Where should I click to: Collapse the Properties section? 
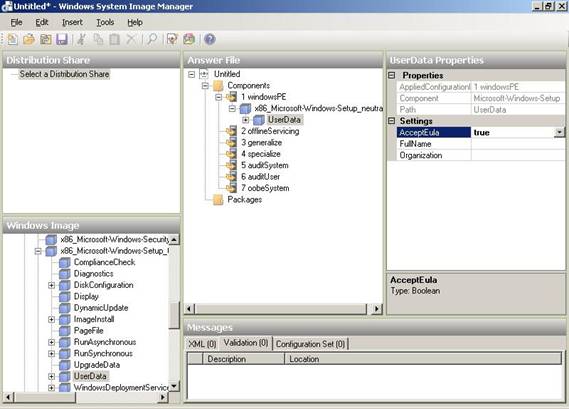(x=392, y=75)
